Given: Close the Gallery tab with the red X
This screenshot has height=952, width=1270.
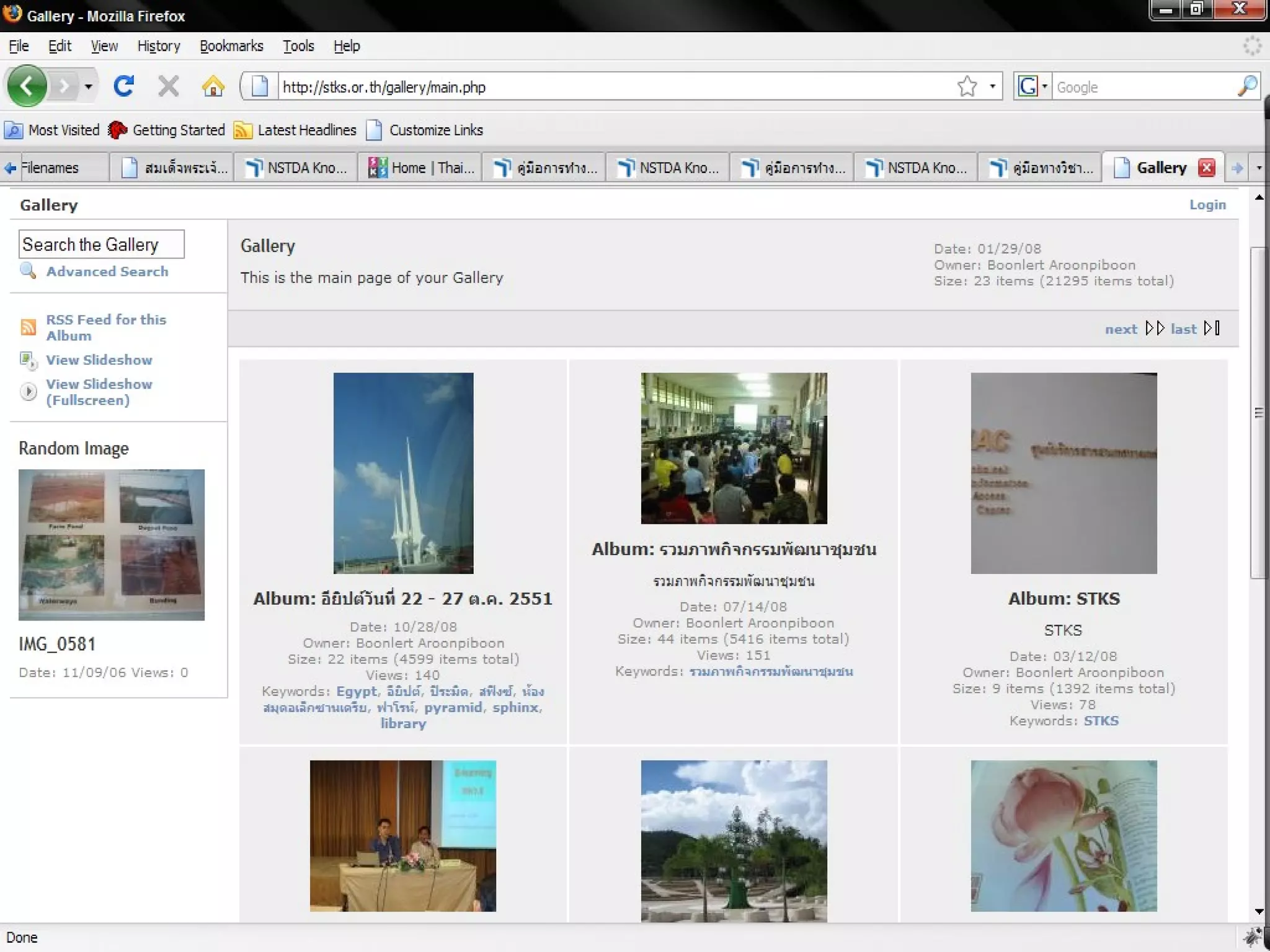Looking at the screenshot, I should [1206, 167].
